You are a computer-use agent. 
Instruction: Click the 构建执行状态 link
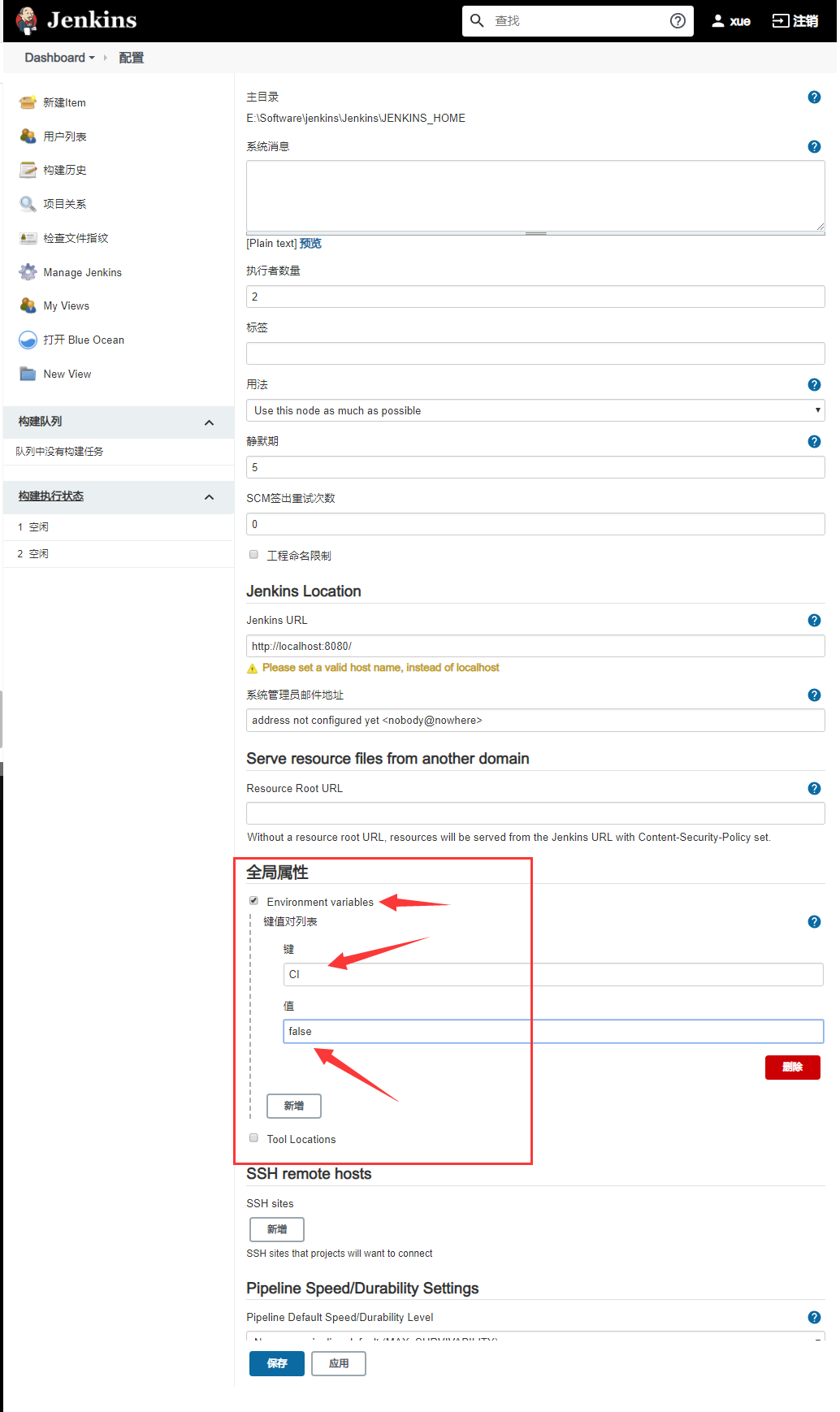tap(51, 496)
